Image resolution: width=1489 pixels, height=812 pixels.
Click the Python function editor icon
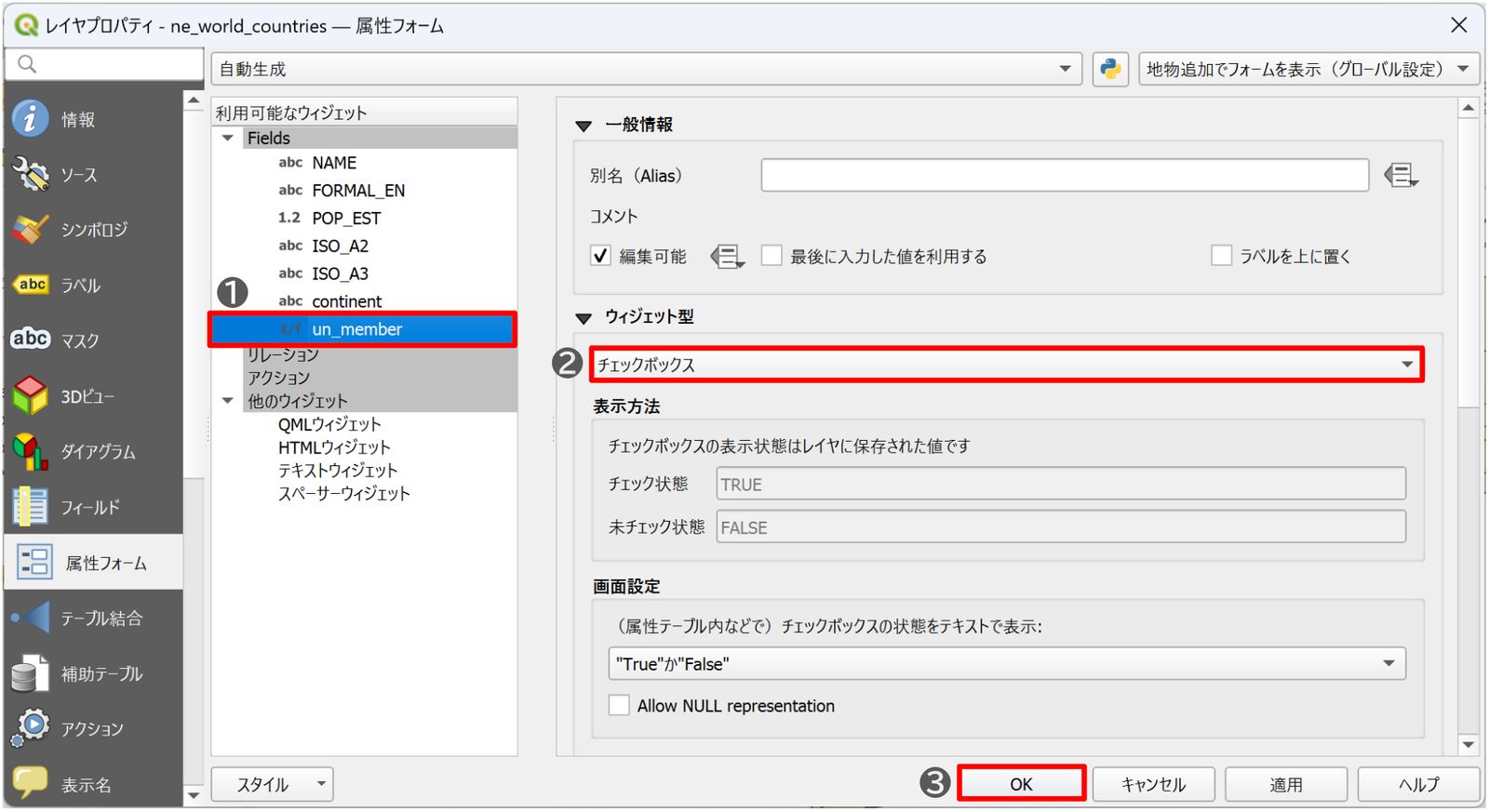point(1110,69)
